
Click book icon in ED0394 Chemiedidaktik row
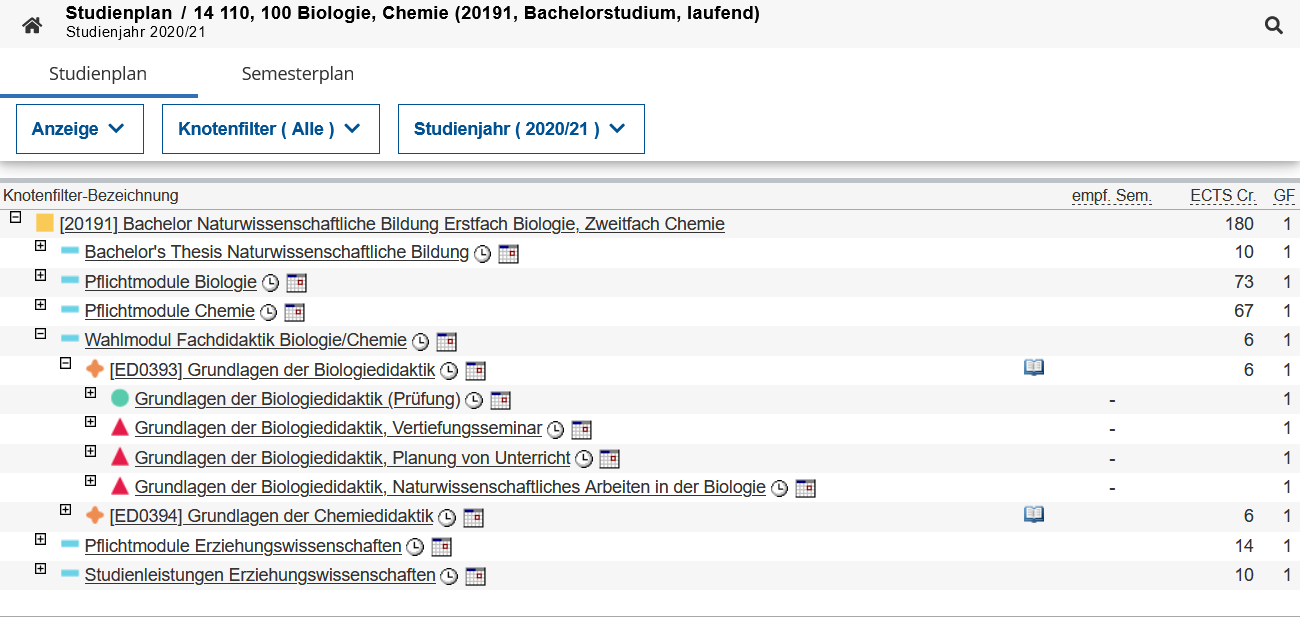(1033, 514)
